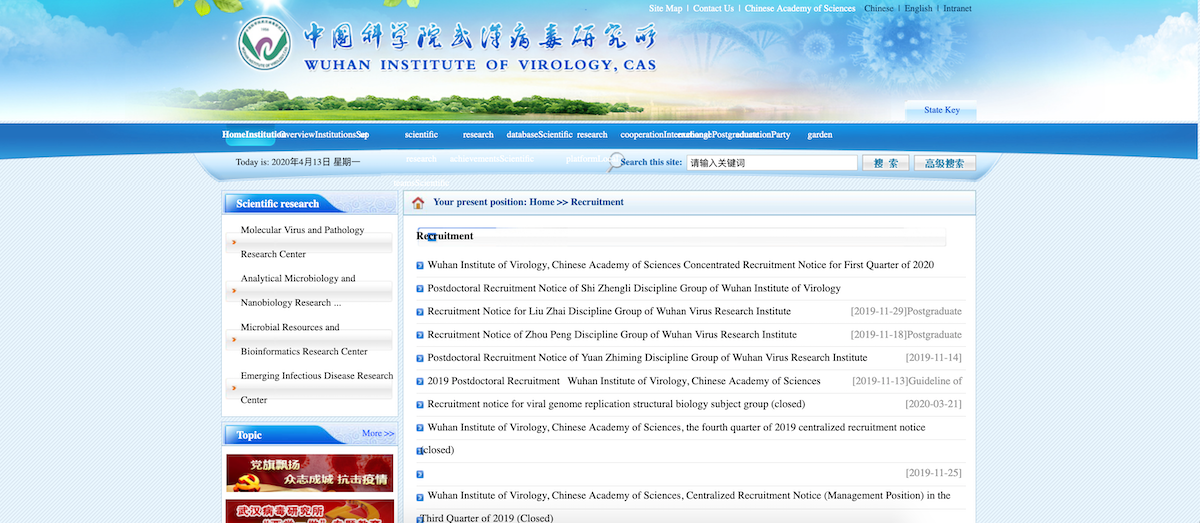The height and width of the screenshot is (523, 1200).
Task: Click the house icon in the breadcrumb bar
Action: tap(418, 203)
